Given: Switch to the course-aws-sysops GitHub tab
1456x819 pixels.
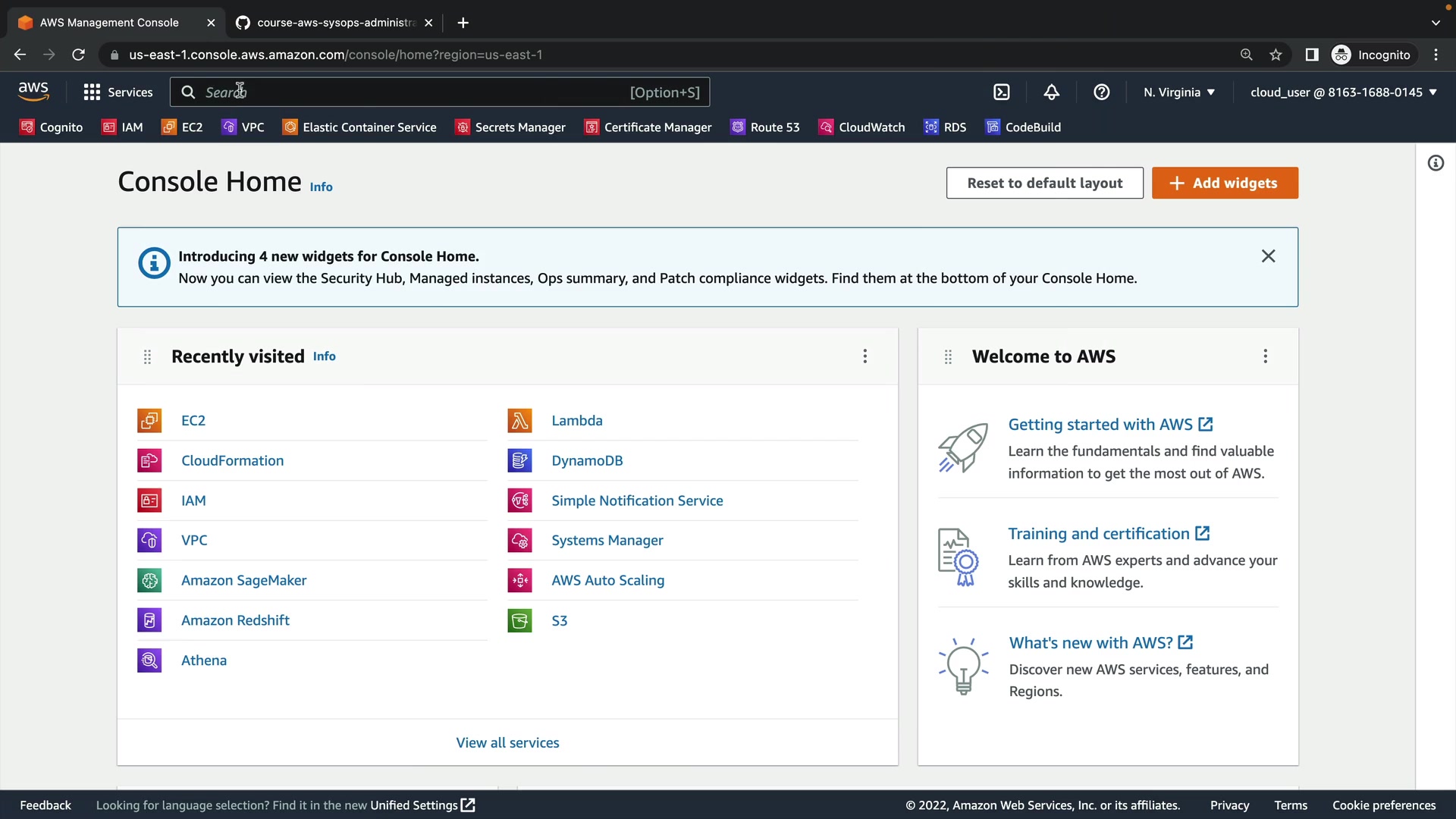Looking at the screenshot, I should [x=334, y=23].
